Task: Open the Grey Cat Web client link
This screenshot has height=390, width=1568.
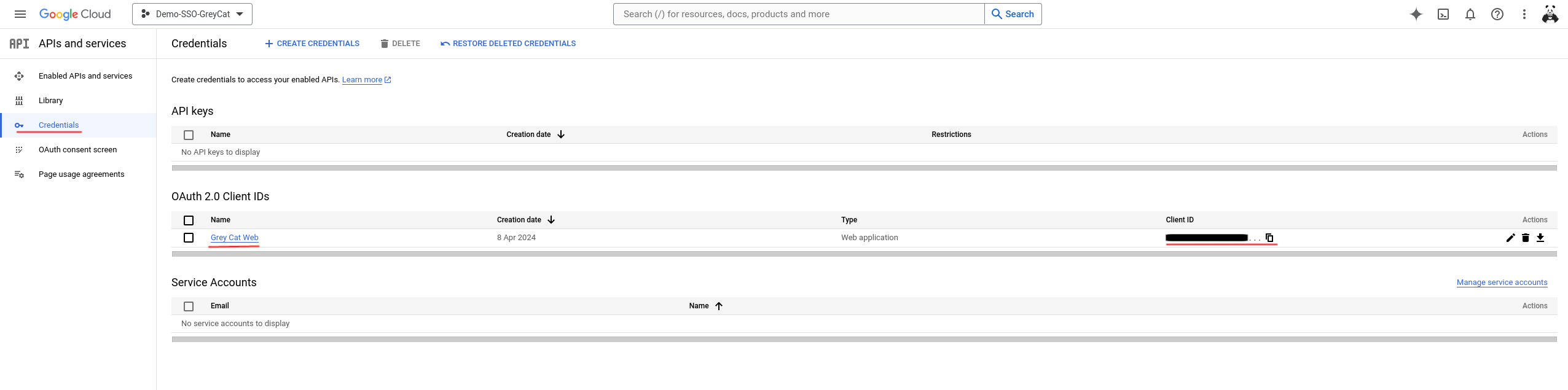Action: [x=235, y=238]
